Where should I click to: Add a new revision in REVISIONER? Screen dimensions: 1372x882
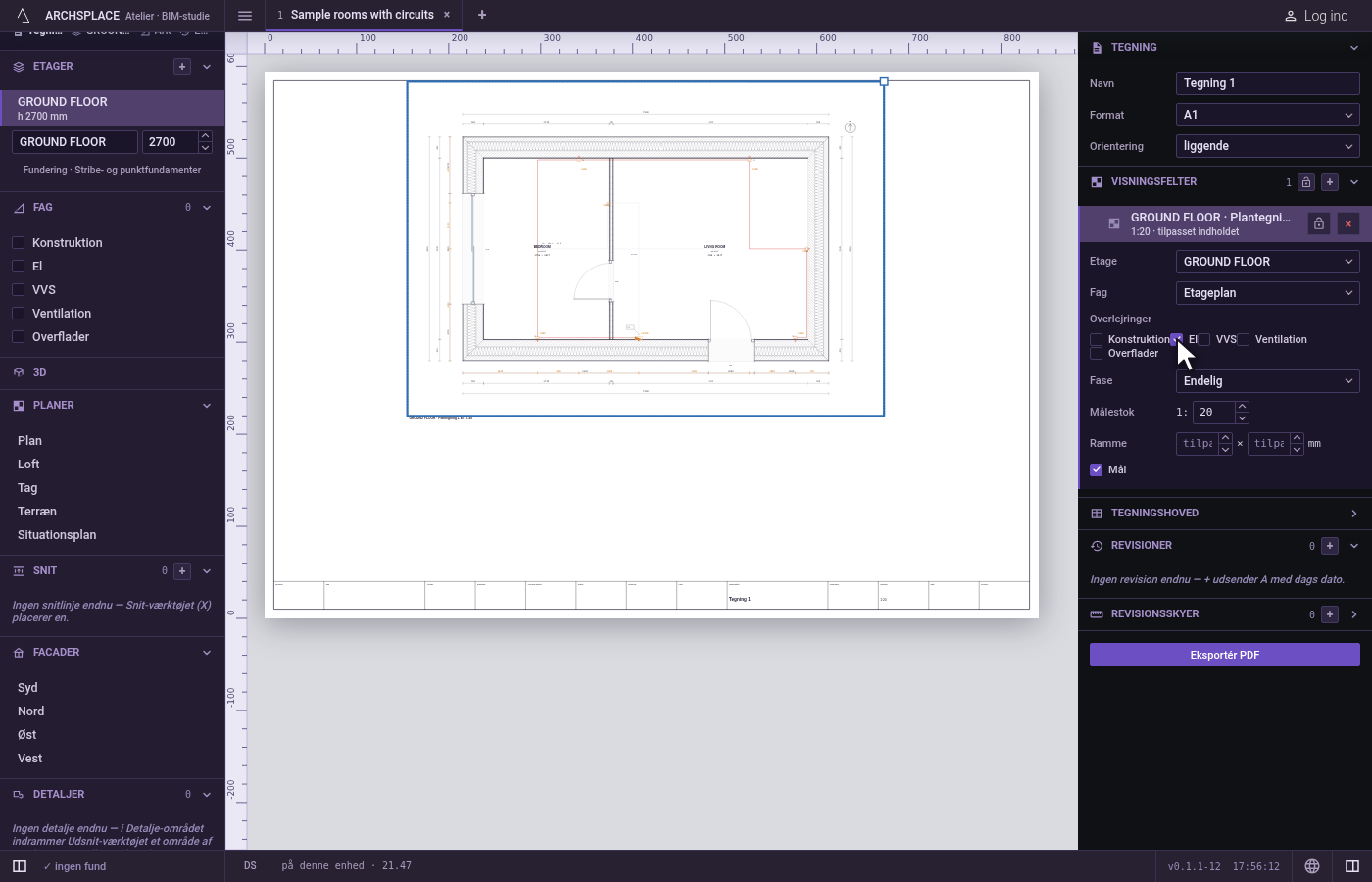coord(1330,546)
